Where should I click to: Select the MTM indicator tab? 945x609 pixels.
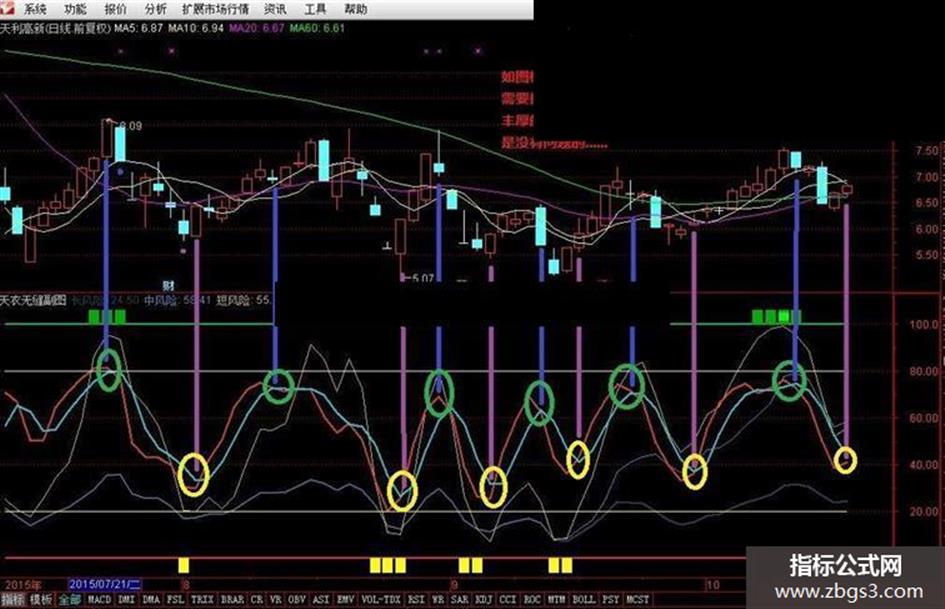(x=556, y=599)
